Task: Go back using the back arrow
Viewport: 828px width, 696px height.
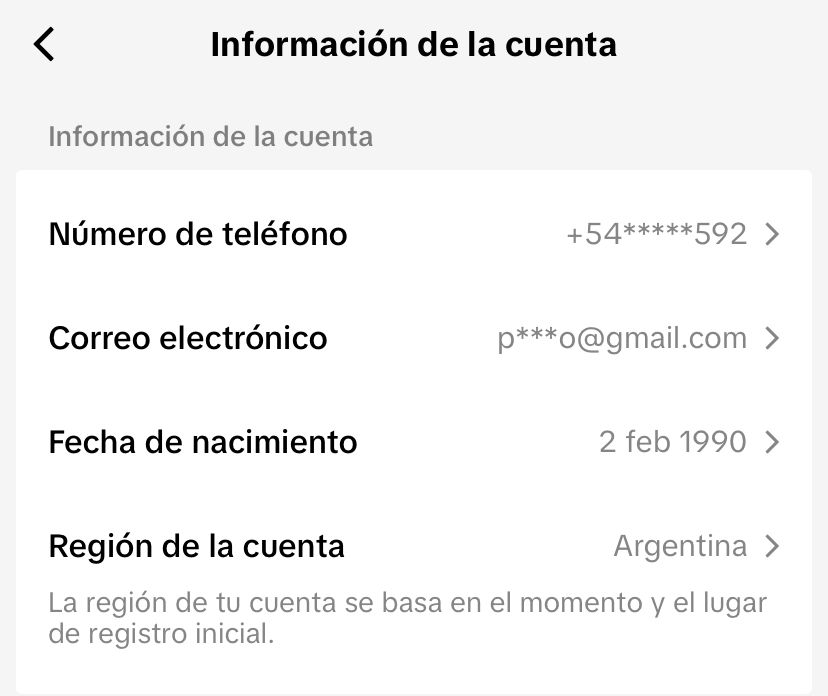Action: point(44,45)
